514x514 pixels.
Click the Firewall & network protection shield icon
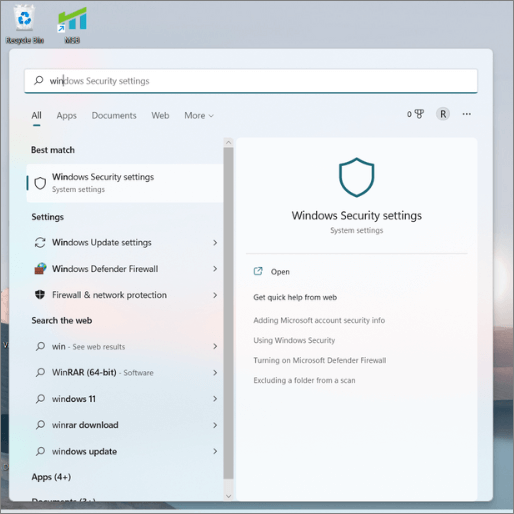(40, 295)
